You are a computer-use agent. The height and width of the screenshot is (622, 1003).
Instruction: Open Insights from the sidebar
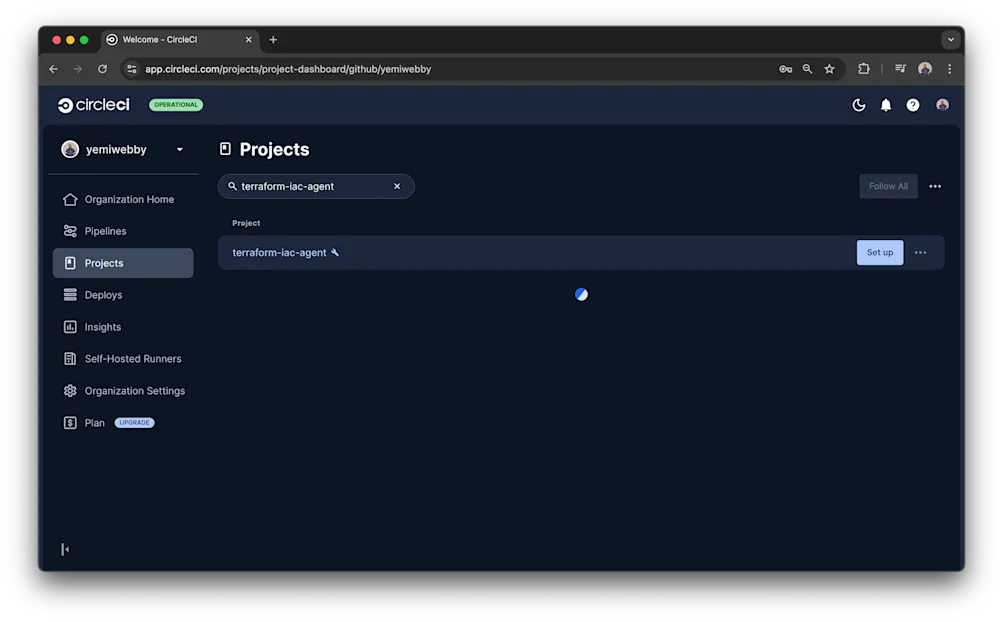coord(103,327)
